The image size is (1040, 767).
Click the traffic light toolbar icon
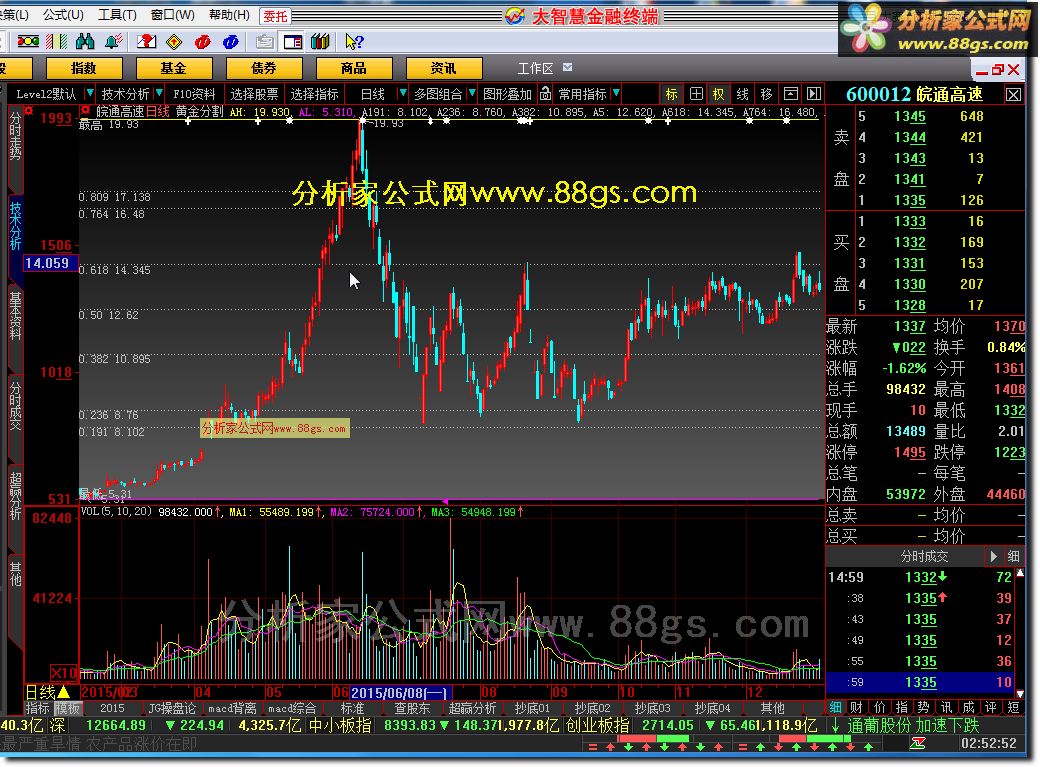[28, 42]
